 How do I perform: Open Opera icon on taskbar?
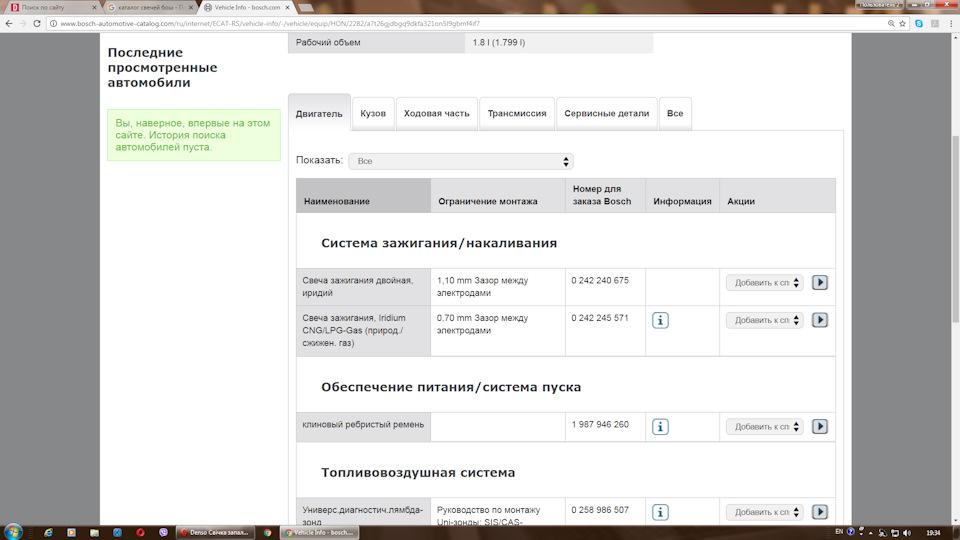140,533
